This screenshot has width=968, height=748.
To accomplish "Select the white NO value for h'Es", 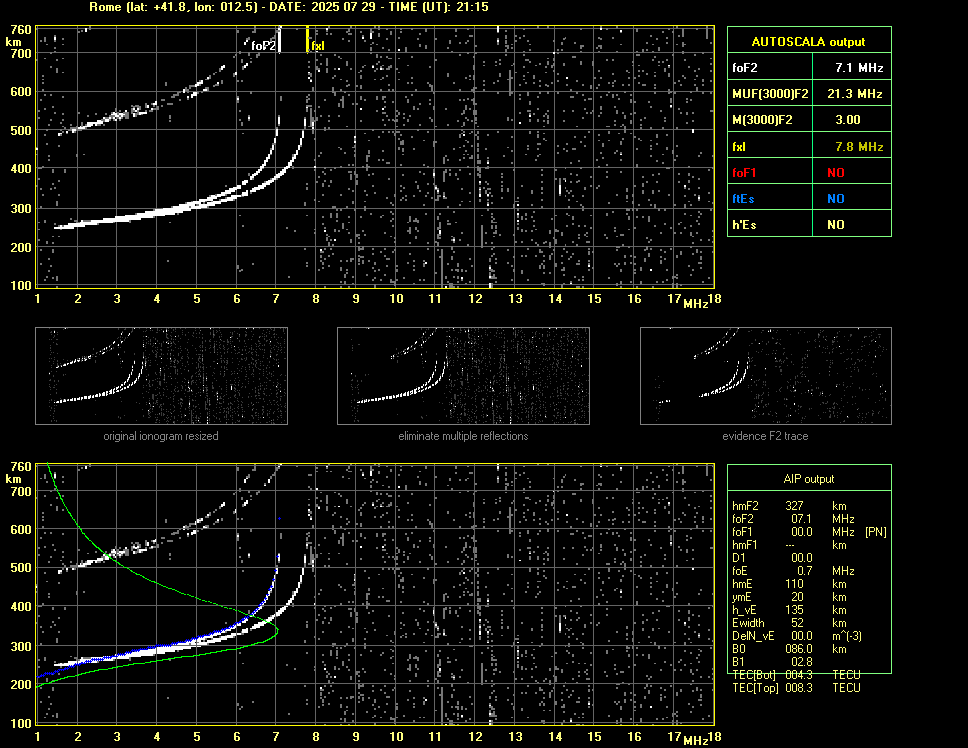I will [836, 225].
